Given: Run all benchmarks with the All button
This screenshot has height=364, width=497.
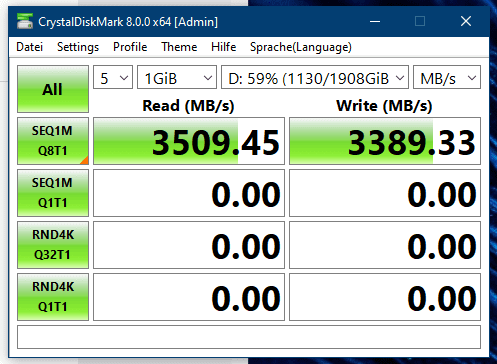Looking at the screenshot, I should 53,89.
